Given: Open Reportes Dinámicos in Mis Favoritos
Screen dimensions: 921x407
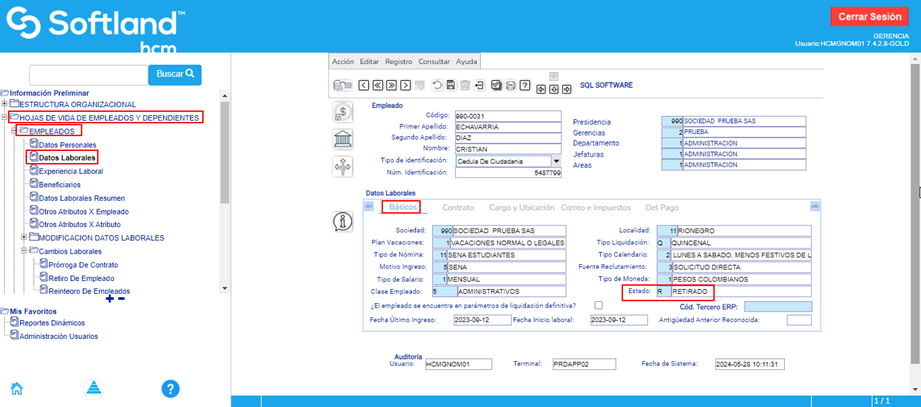Looking at the screenshot, I should tap(52, 323).
